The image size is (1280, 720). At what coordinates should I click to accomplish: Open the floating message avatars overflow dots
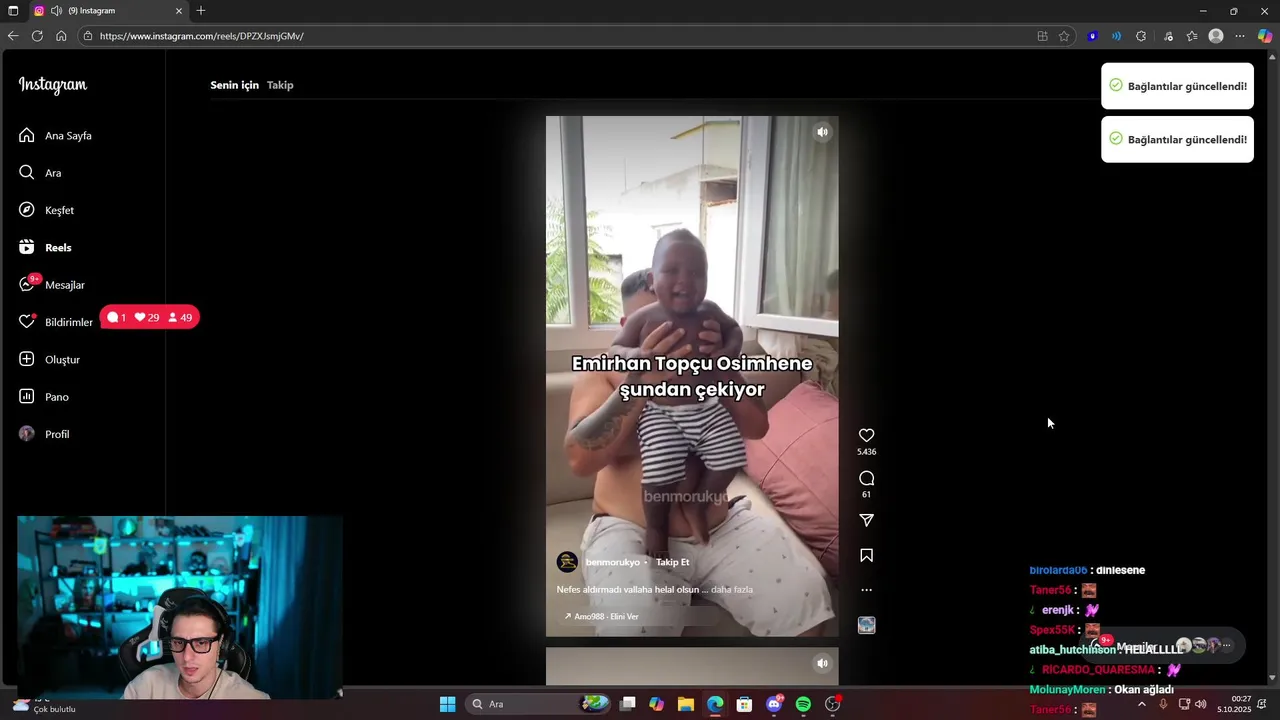pos(1227,646)
